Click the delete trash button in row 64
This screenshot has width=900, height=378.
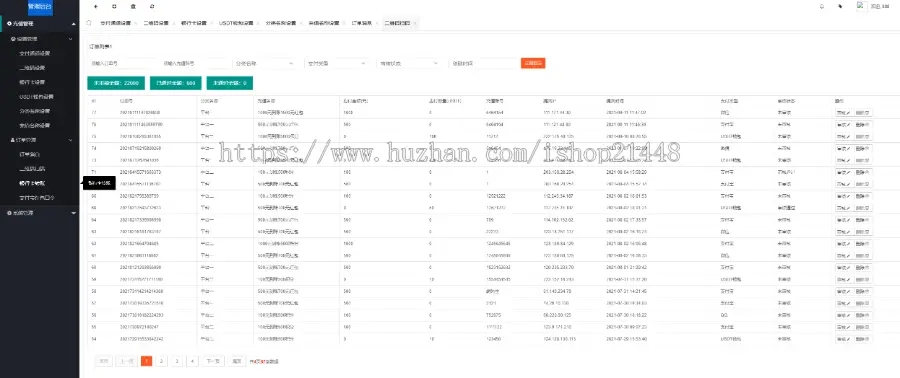[863, 219]
